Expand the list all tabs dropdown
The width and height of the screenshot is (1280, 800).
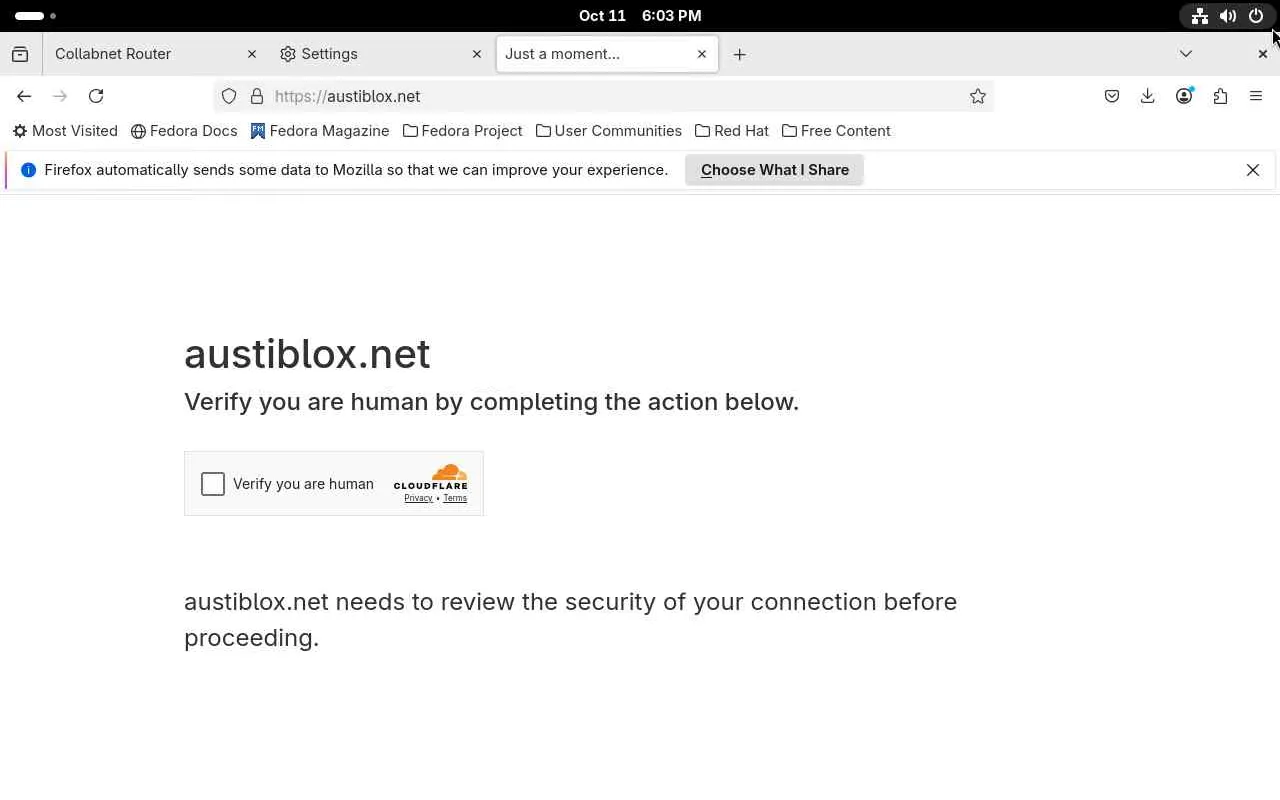pyautogui.click(x=1186, y=54)
